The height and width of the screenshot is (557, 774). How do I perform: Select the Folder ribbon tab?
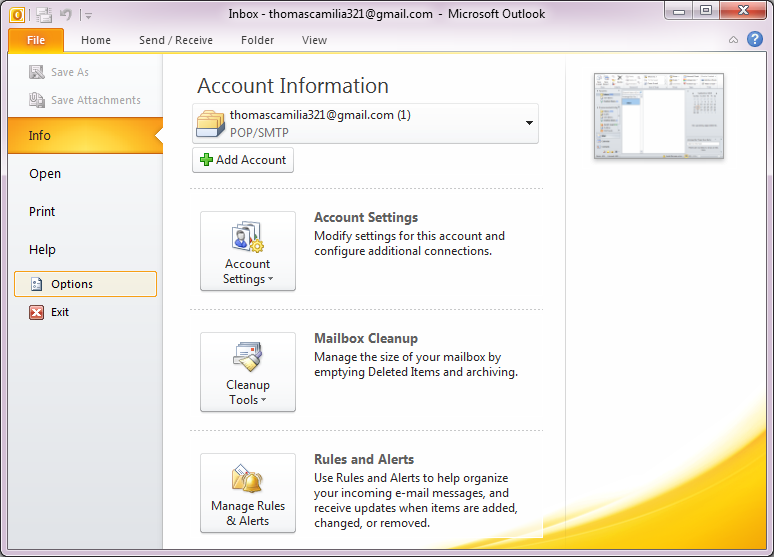tap(257, 41)
